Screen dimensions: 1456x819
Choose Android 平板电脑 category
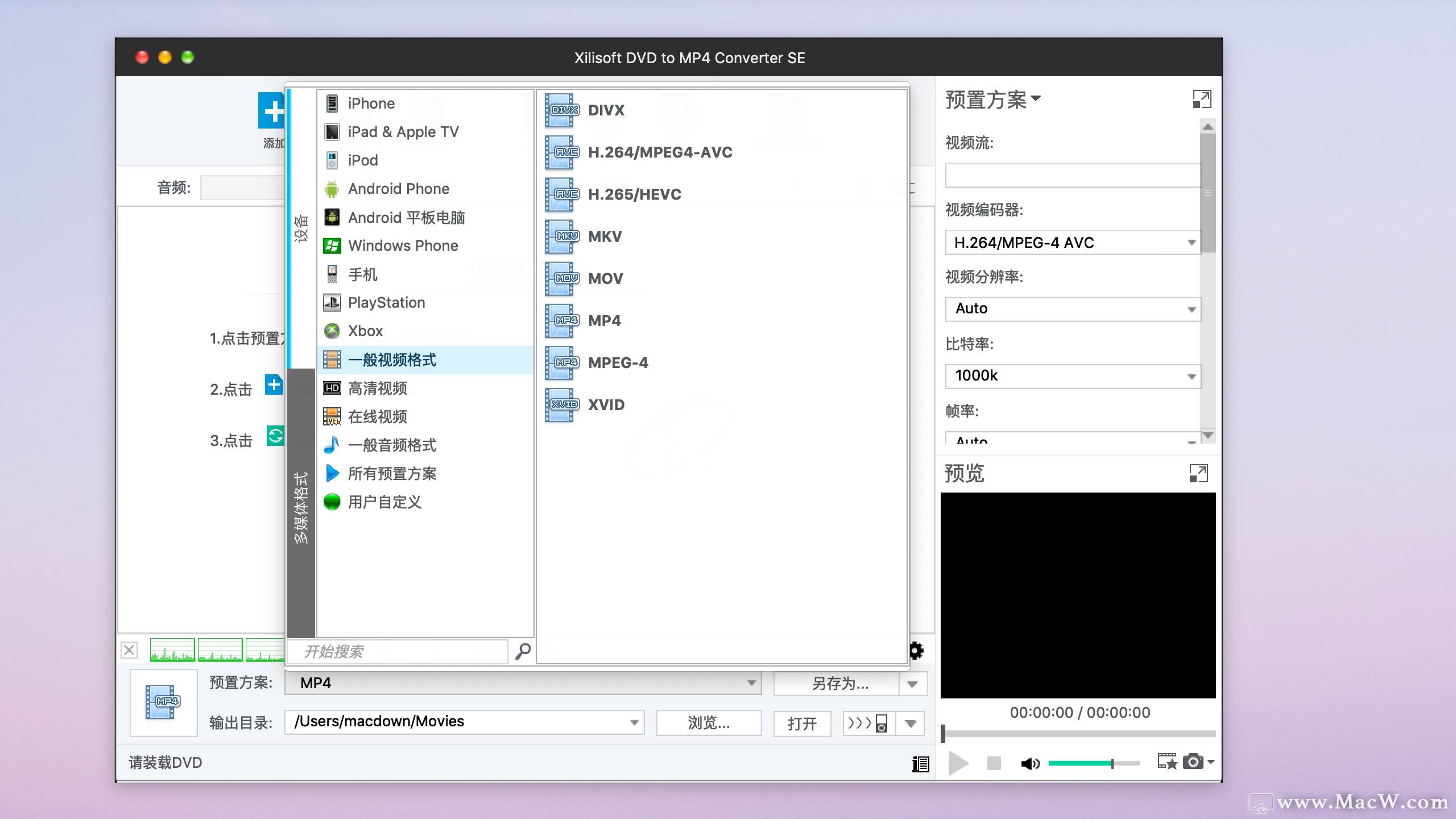(425, 217)
